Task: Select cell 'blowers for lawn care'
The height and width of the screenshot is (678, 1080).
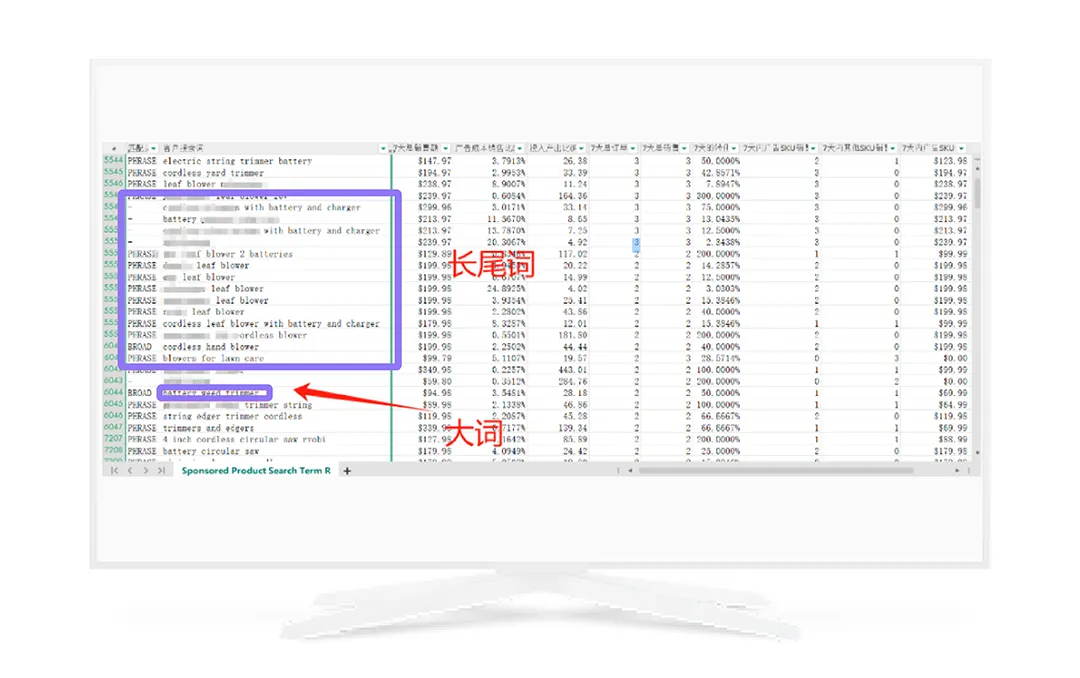Action: click(214, 358)
